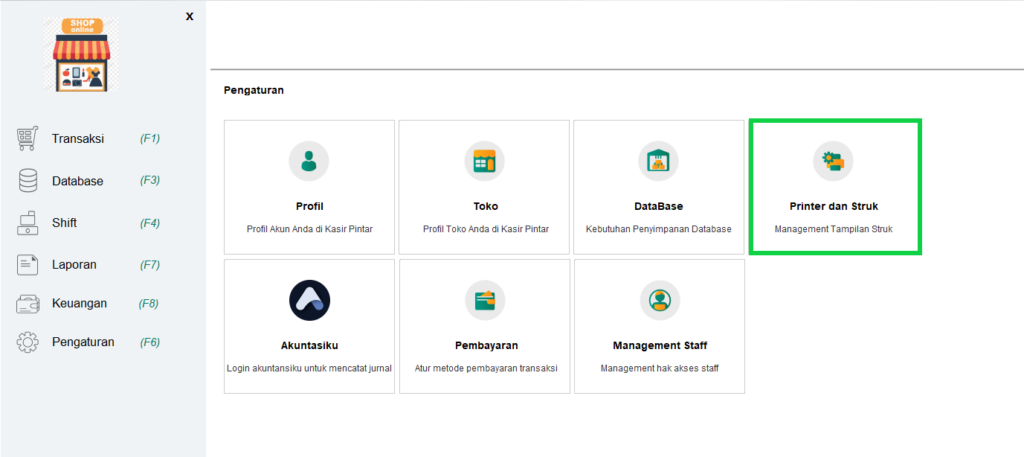Click the Keuangan wallet icon
Screen dimensions: 1024x457
coord(28,303)
